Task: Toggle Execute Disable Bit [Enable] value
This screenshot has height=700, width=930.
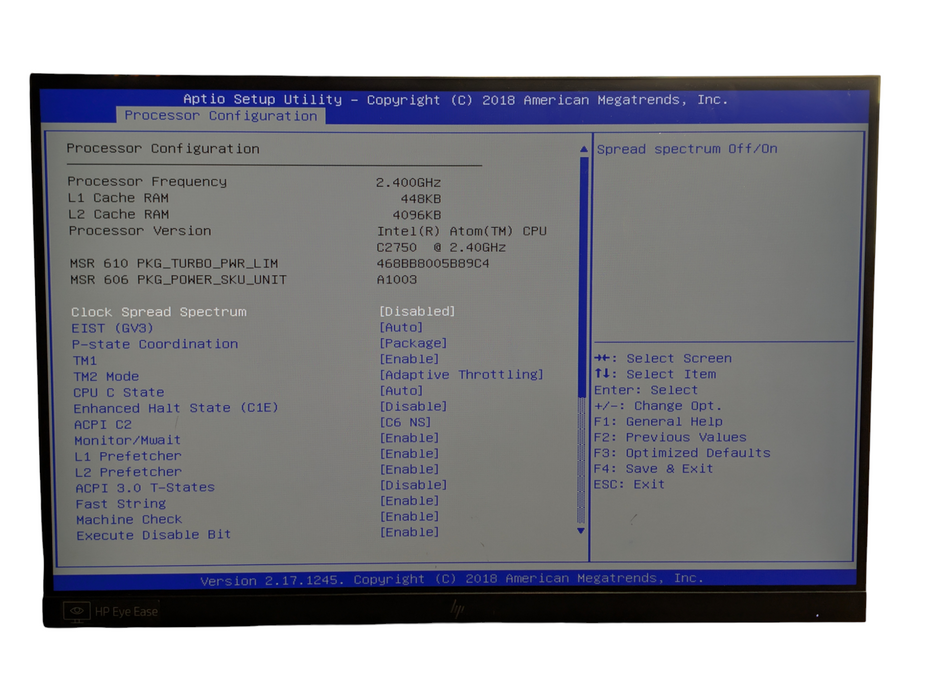Action: point(409,532)
